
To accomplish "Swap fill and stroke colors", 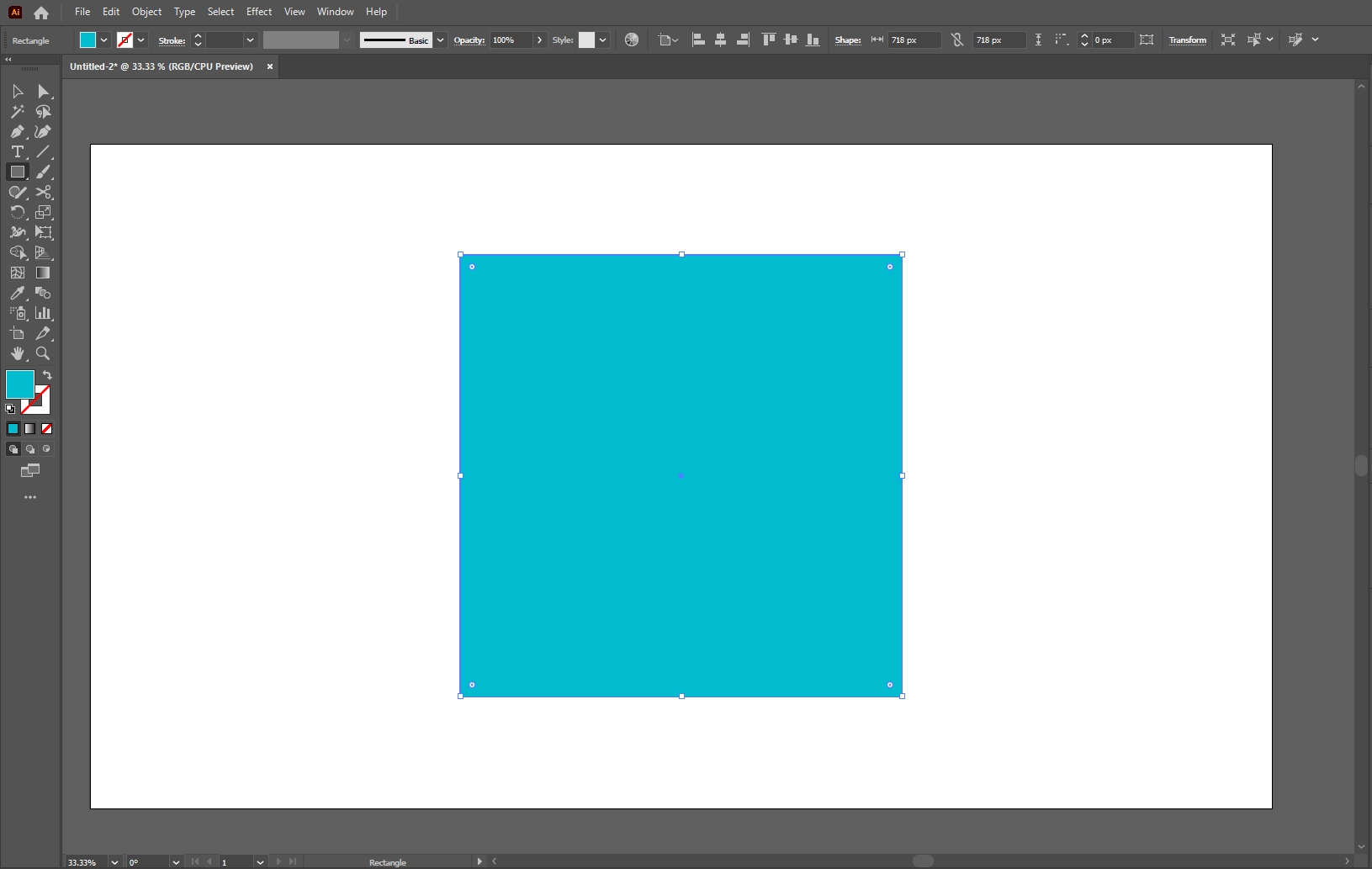I will pos(47,375).
